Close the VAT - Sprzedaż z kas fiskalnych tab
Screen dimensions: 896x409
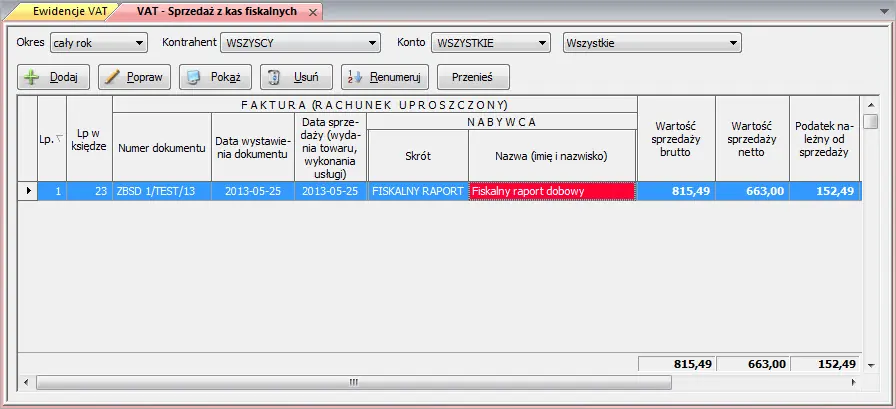pos(313,12)
